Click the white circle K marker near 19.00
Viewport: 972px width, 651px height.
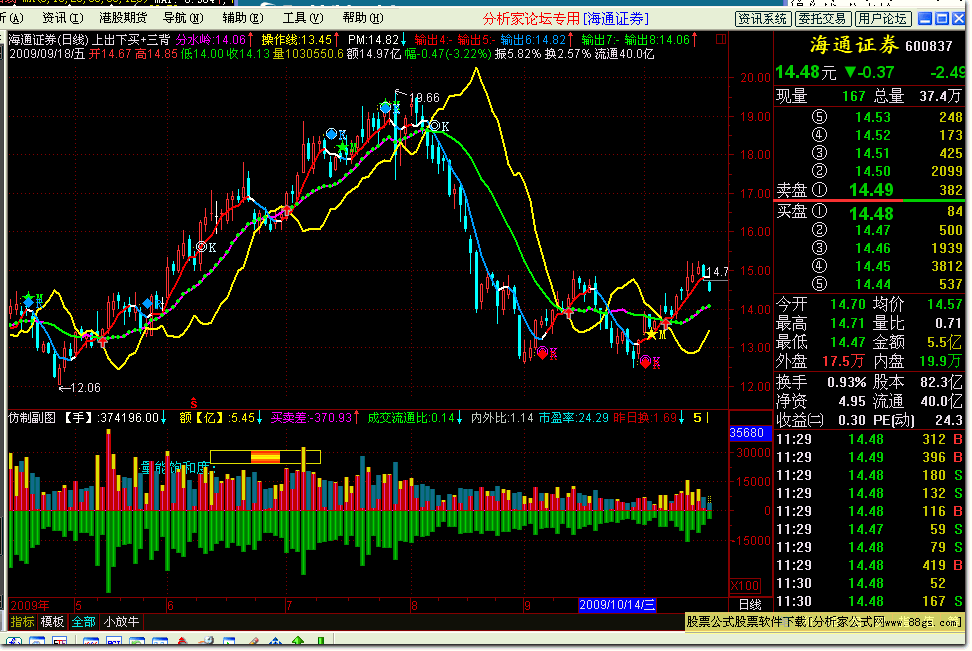point(435,126)
